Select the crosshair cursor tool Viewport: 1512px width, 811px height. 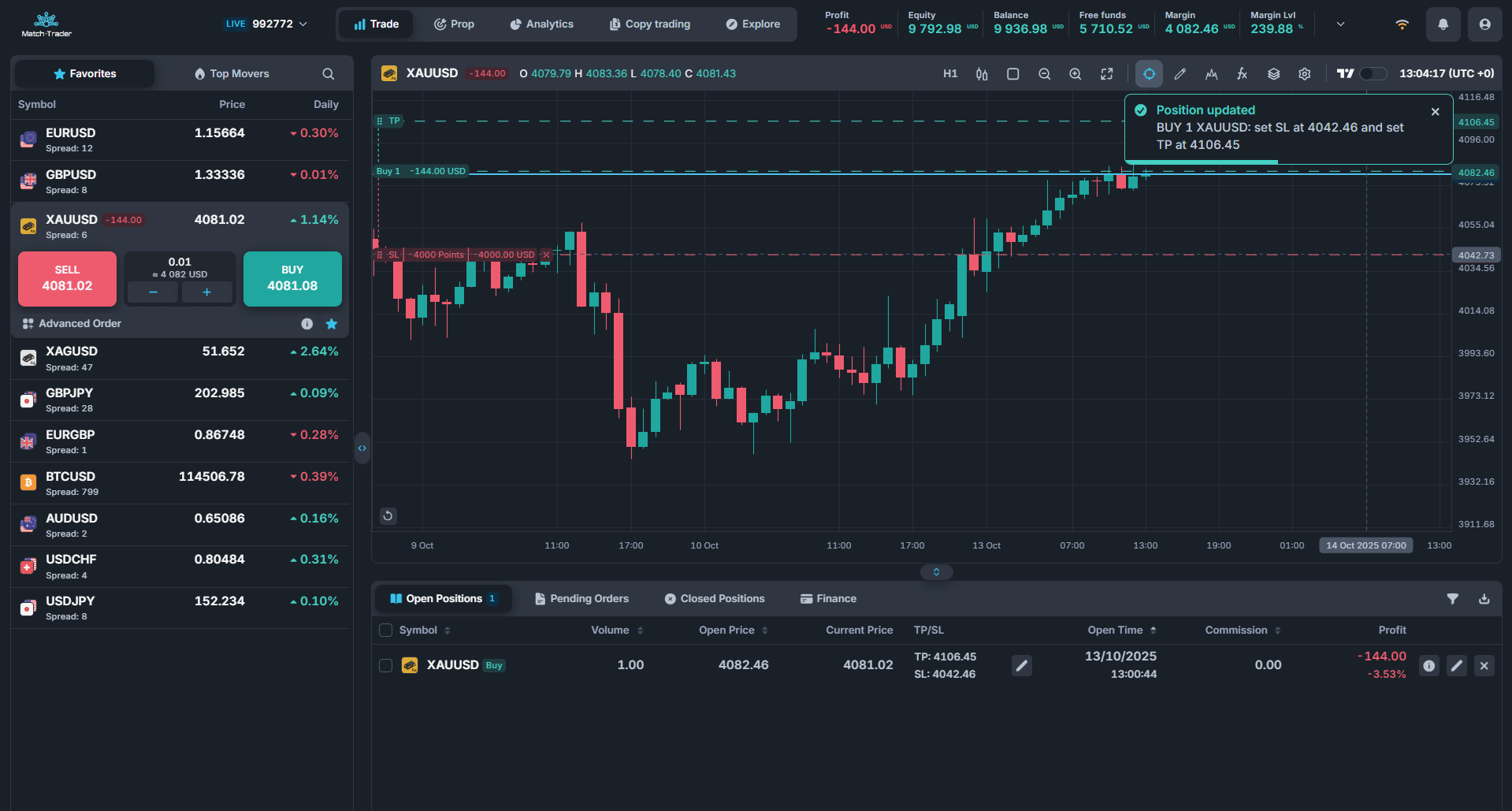point(1149,74)
